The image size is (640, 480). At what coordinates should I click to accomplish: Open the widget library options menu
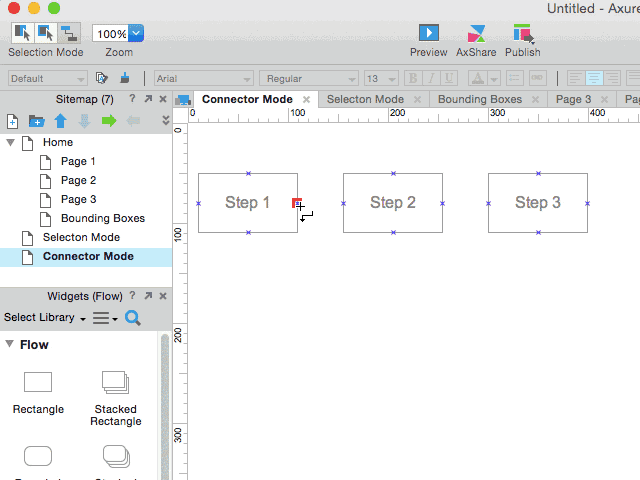point(105,318)
